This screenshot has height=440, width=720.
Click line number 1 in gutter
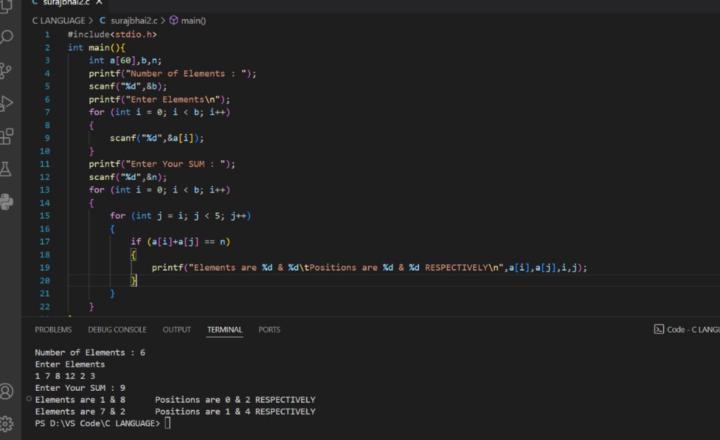(47, 34)
